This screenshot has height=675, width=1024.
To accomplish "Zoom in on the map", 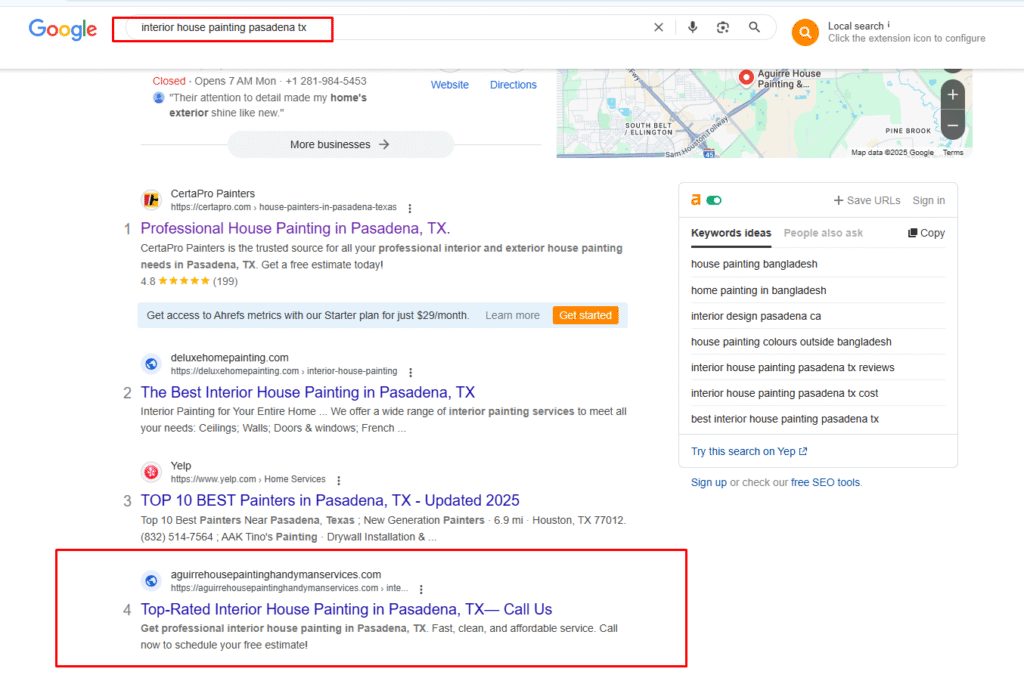I will (953, 95).
